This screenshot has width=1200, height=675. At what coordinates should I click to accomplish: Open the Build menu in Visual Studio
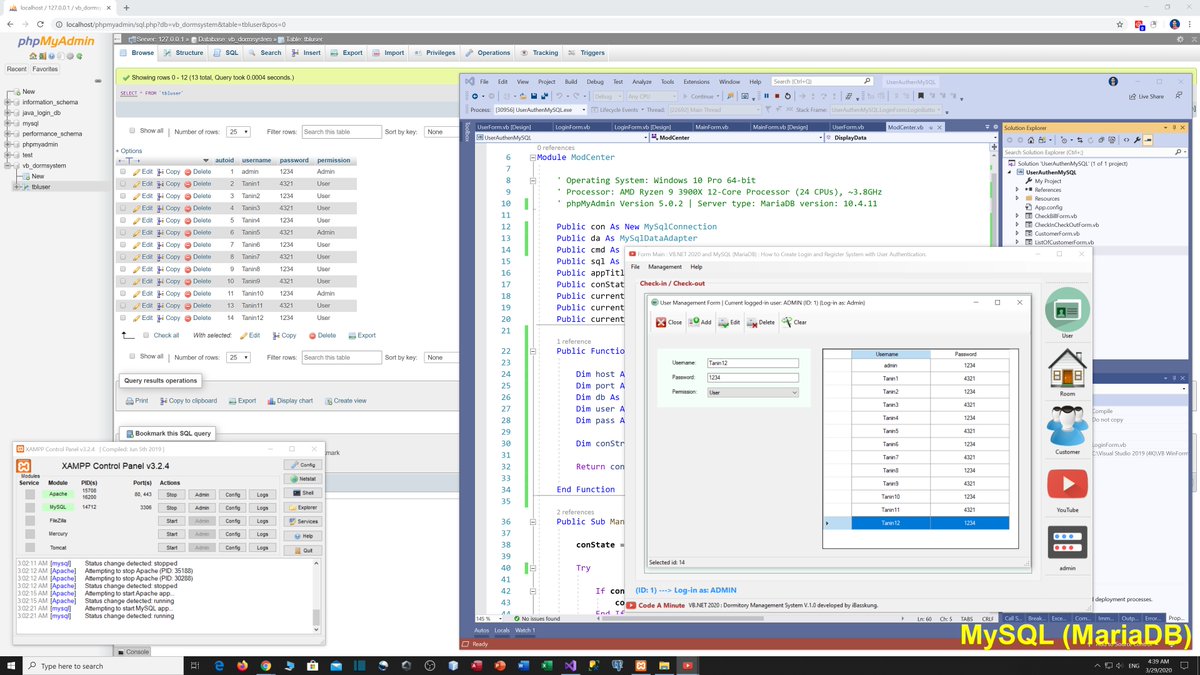point(571,81)
